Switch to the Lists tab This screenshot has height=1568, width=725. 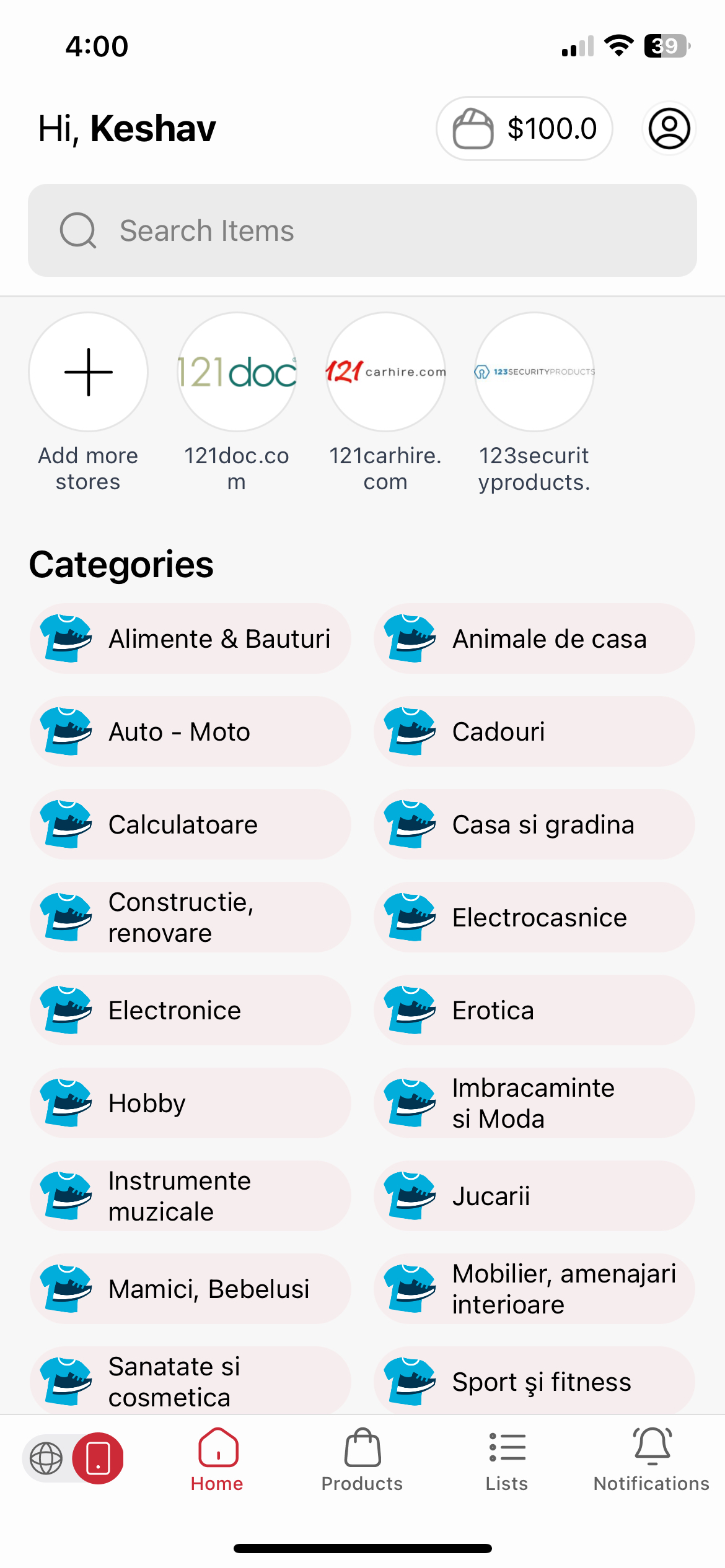(x=507, y=1460)
